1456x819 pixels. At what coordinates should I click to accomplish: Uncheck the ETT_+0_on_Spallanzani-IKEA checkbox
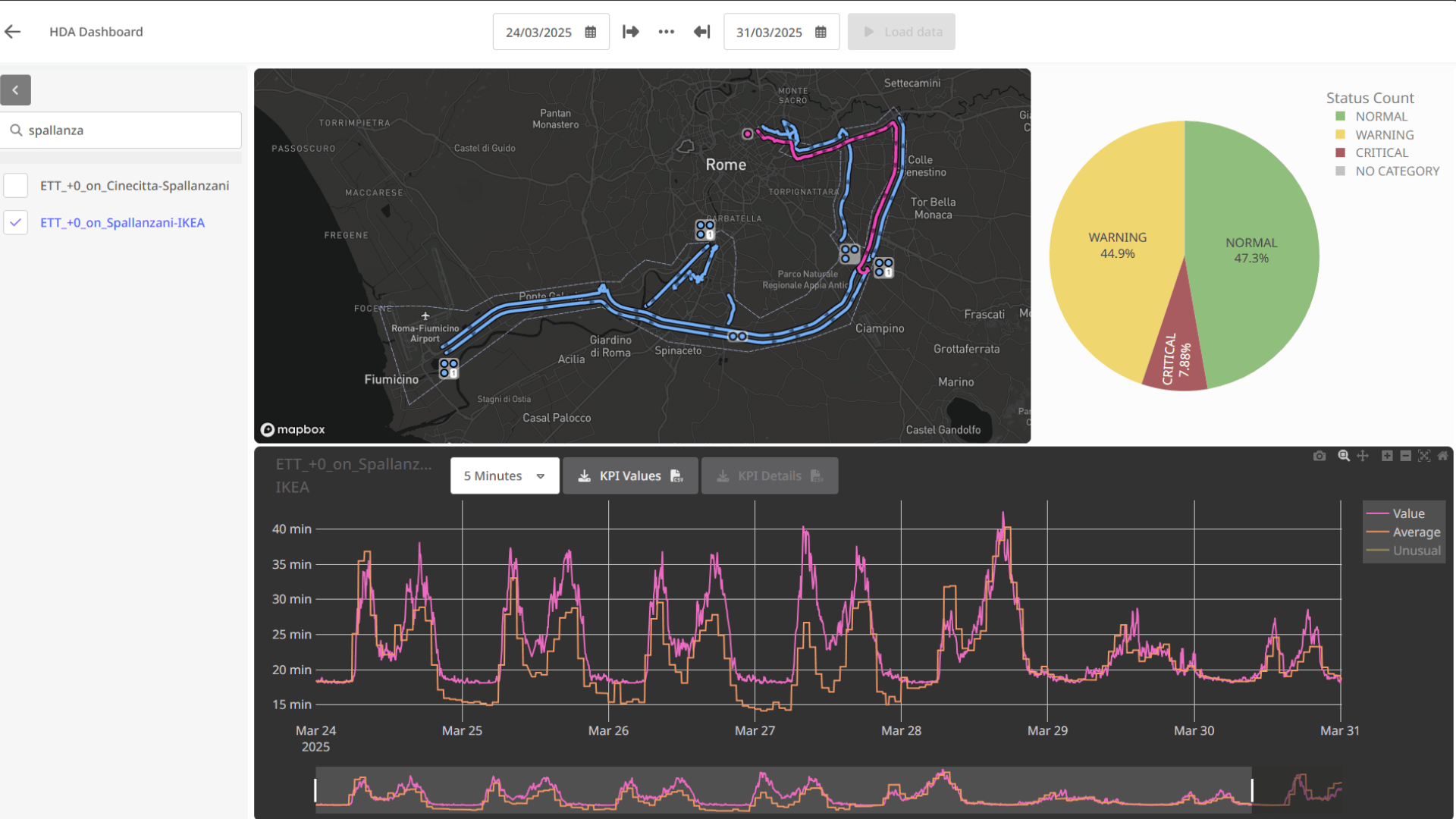pos(16,223)
